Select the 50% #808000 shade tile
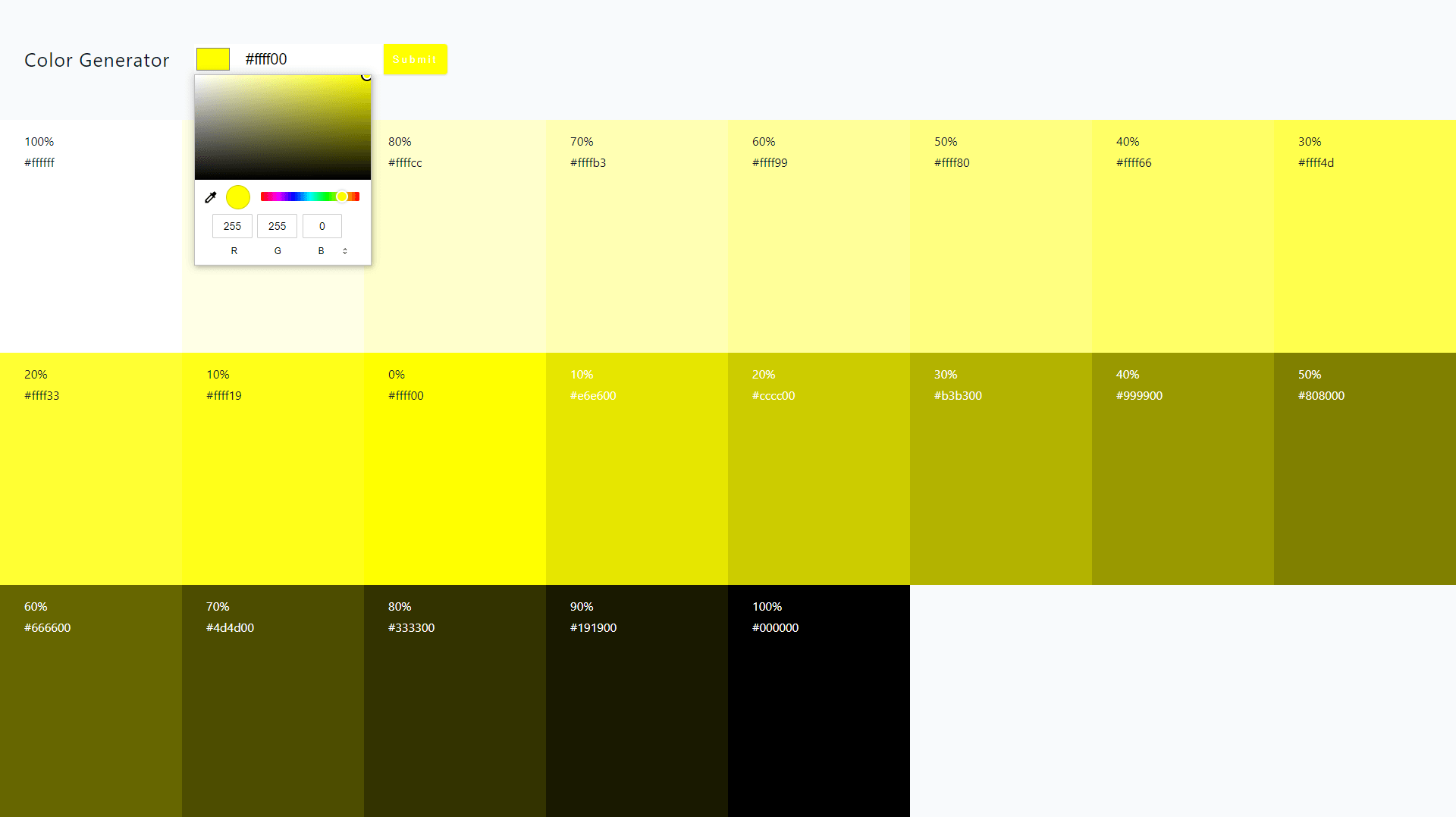This screenshot has width=1456, height=817. coord(1365,469)
